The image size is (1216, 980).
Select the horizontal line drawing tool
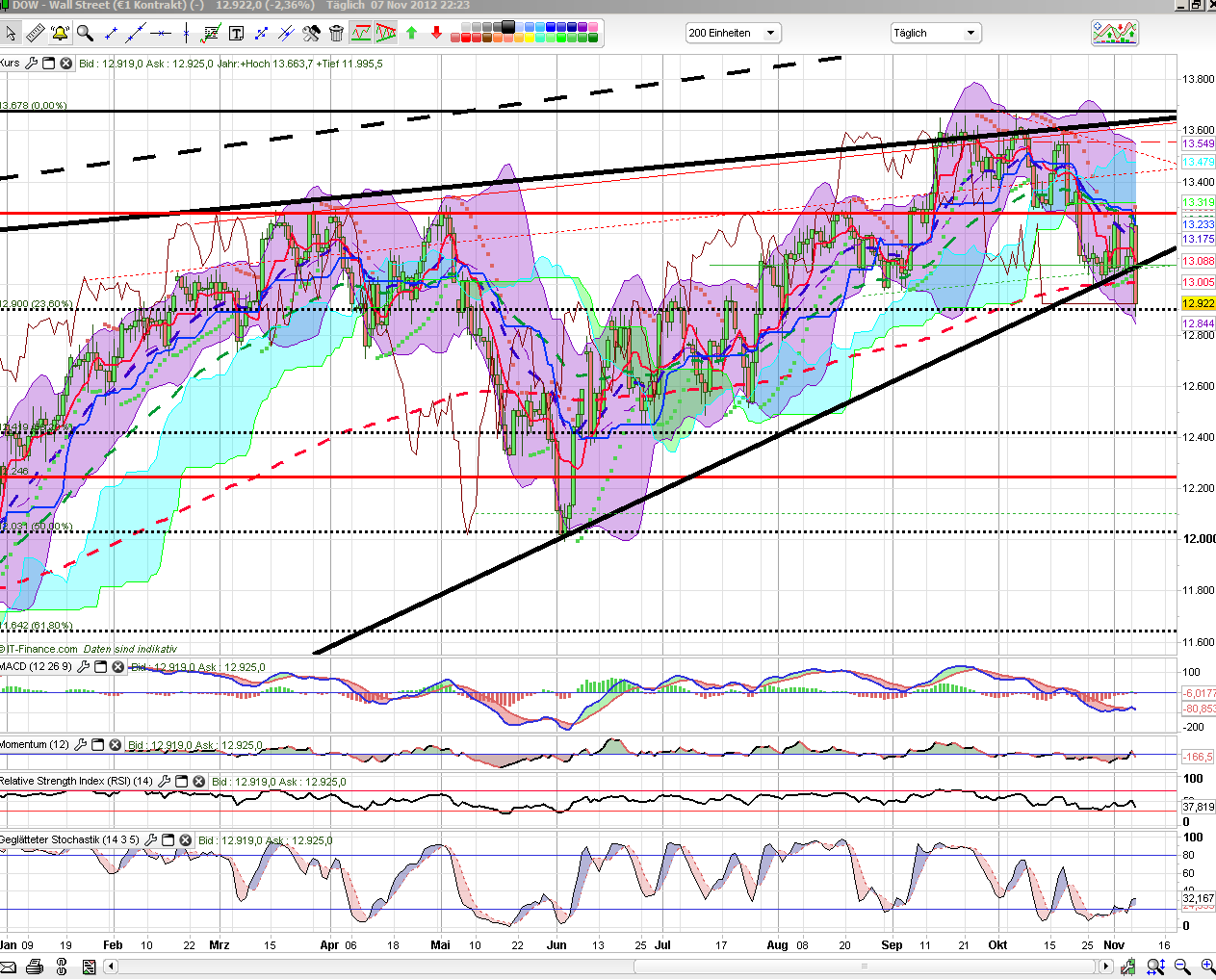(x=160, y=33)
